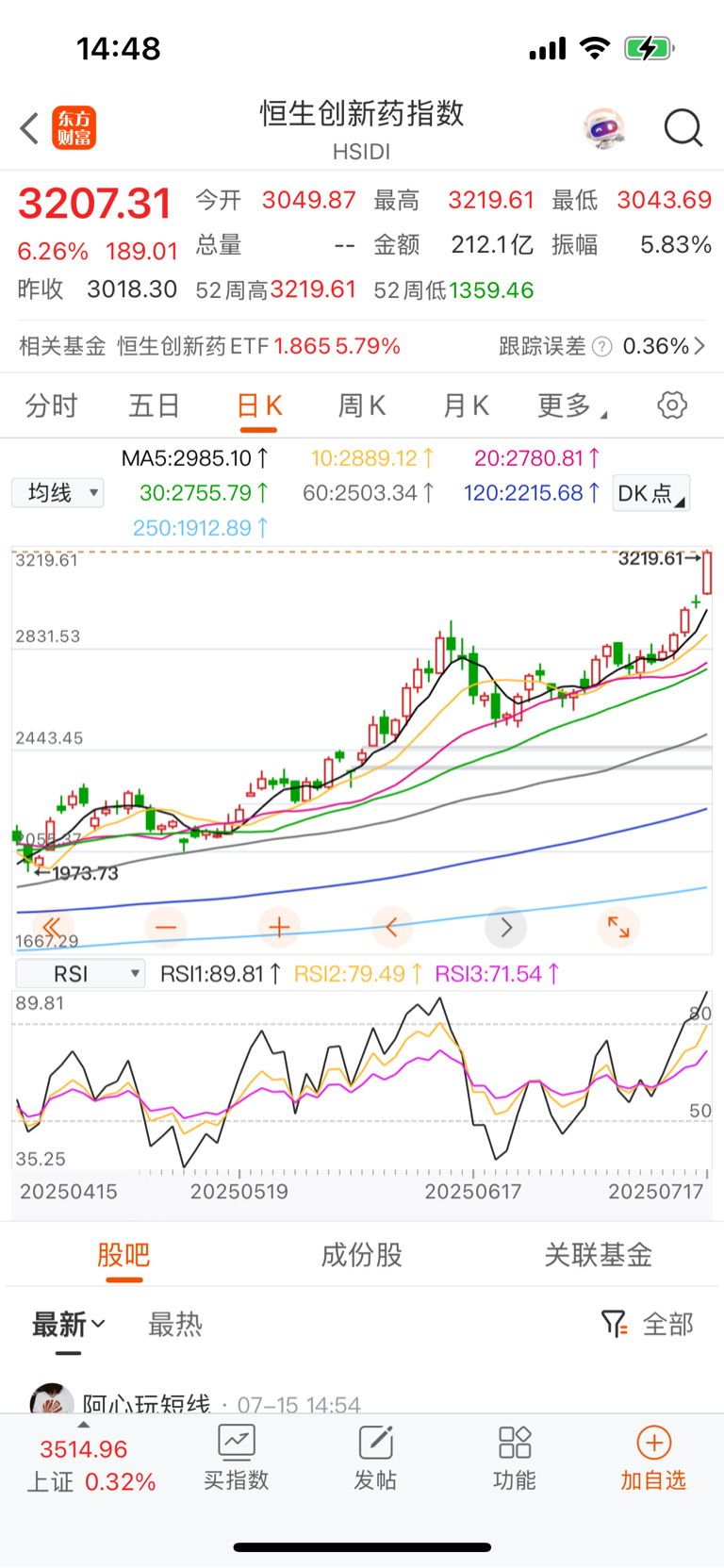Tap the 阿心玩短线 user avatar
Screen dimensions: 724x1568
coord(52,1398)
